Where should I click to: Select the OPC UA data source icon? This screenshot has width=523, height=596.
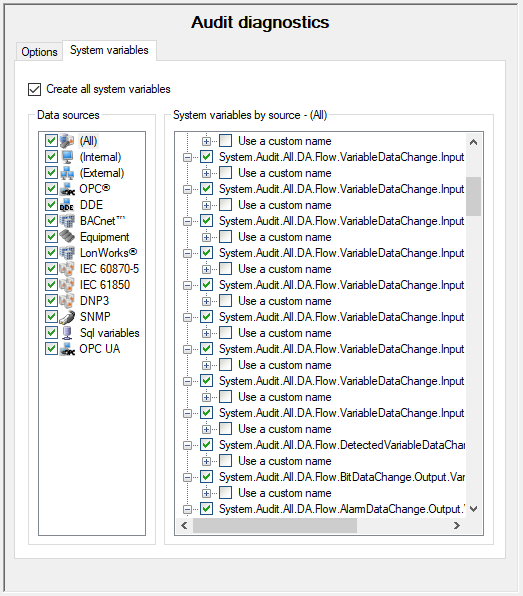pyautogui.click(x=67, y=349)
